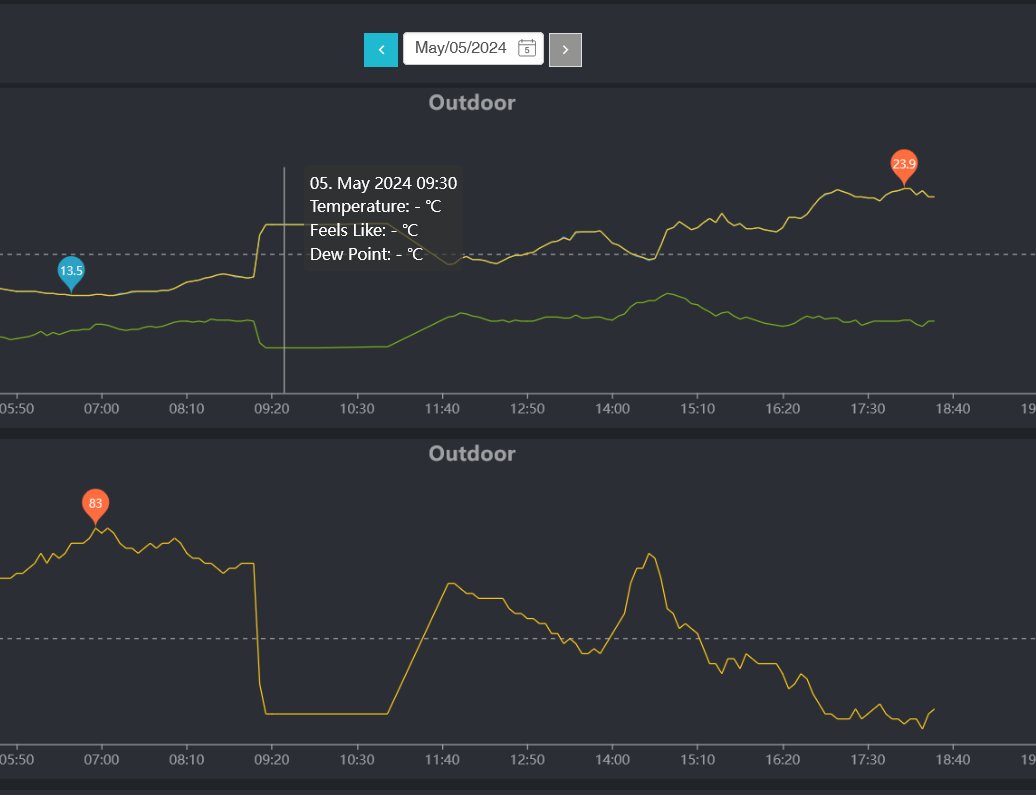
Task: Click the Outdoor title of the humidity chart
Action: [x=472, y=453]
